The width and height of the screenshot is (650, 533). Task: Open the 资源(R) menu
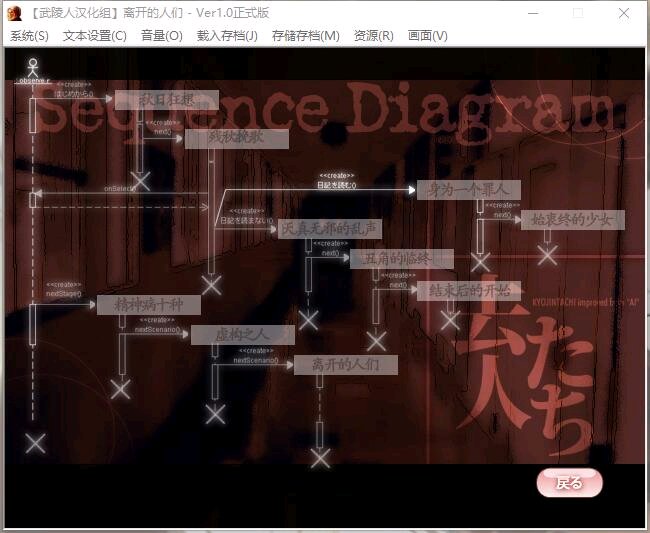[374, 36]
